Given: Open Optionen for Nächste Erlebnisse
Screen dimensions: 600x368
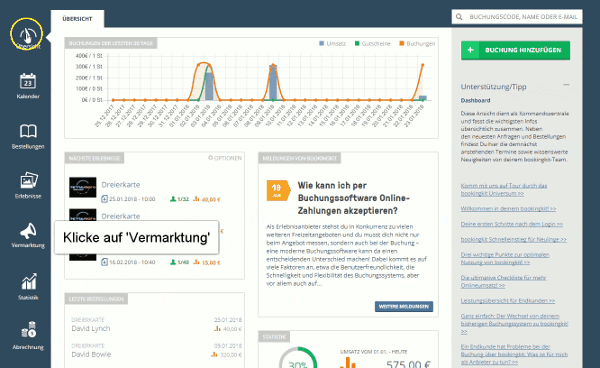Looking at the screenshot, I should pos(225,158).
